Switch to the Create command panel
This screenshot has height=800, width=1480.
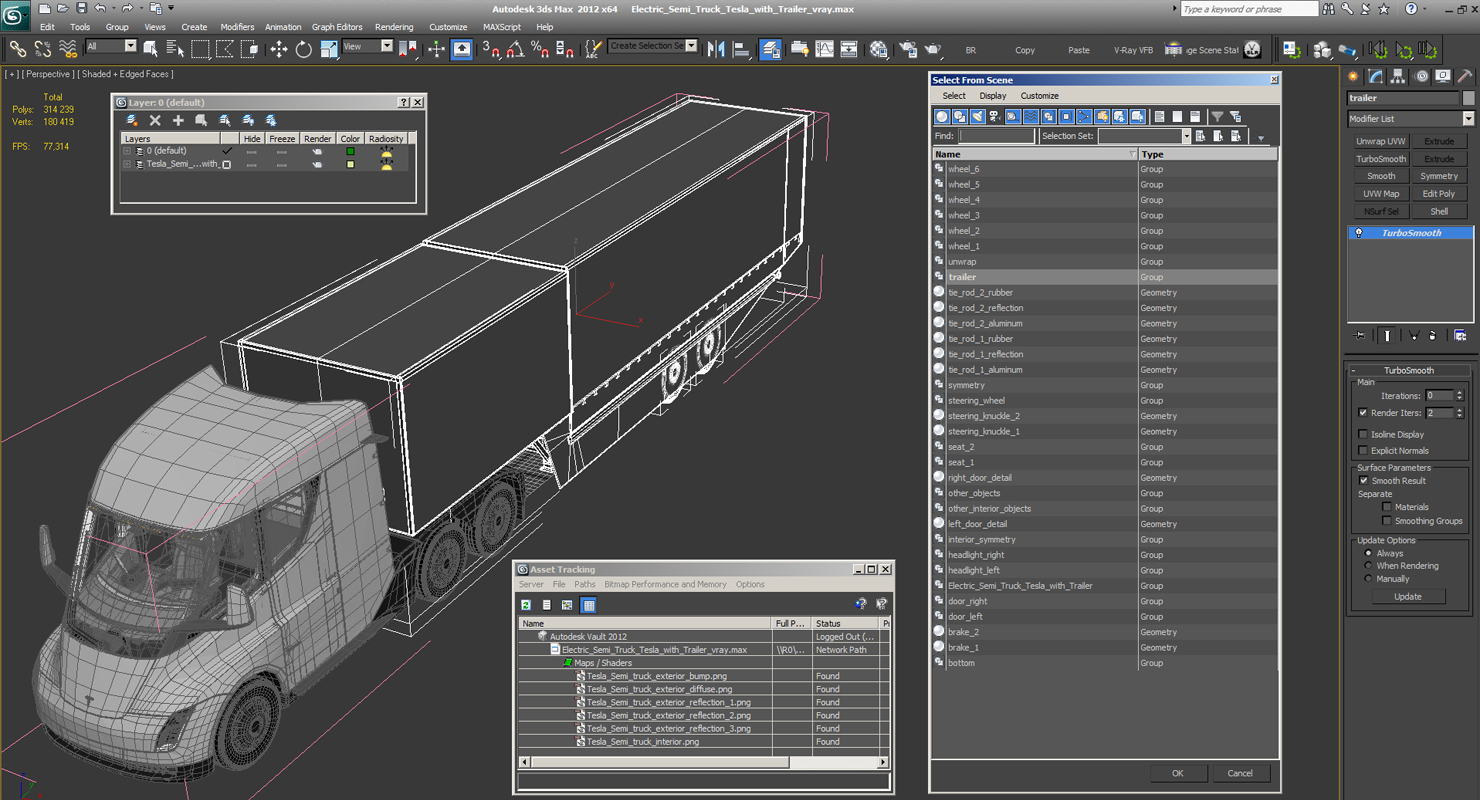click(x=1354, y=76)
